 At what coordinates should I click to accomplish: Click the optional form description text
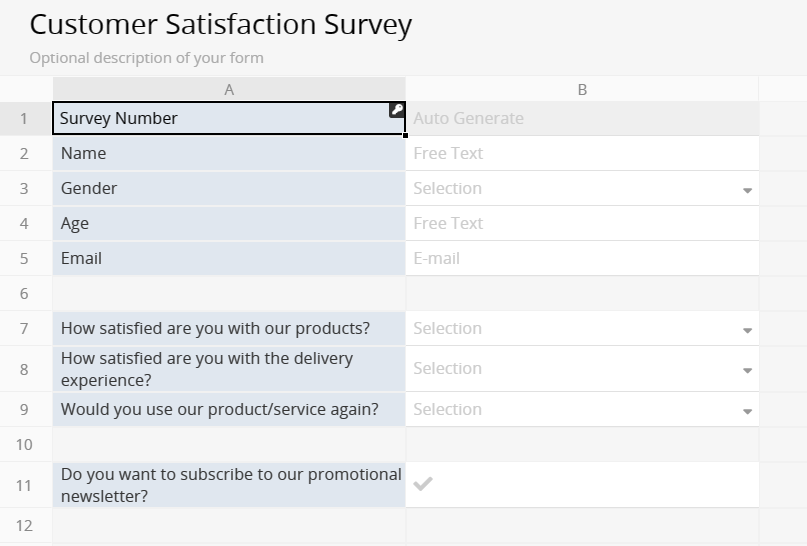tap(147, 57)
